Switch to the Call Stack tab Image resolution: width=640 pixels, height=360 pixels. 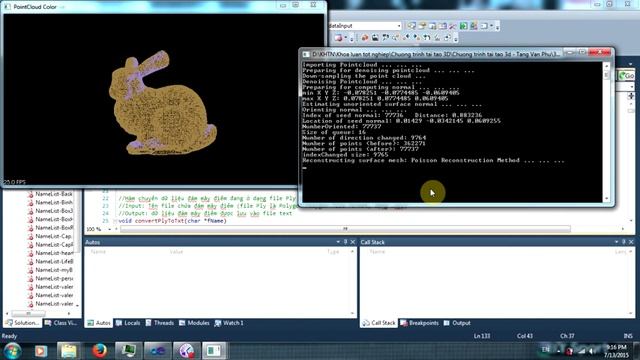click(x=379, y=323)
